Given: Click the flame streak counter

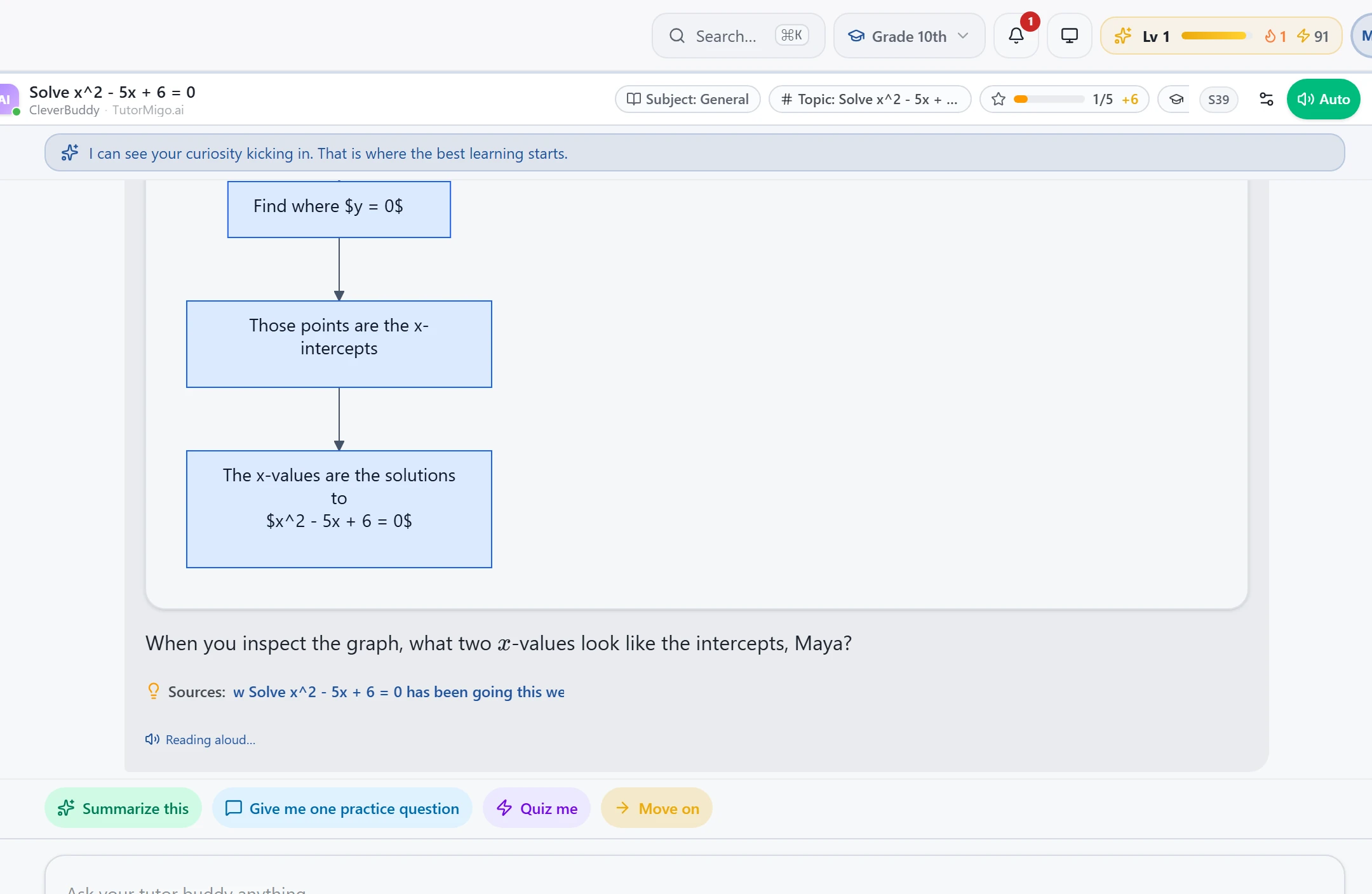Looking at the screenshot, I should coord(1275,36).
